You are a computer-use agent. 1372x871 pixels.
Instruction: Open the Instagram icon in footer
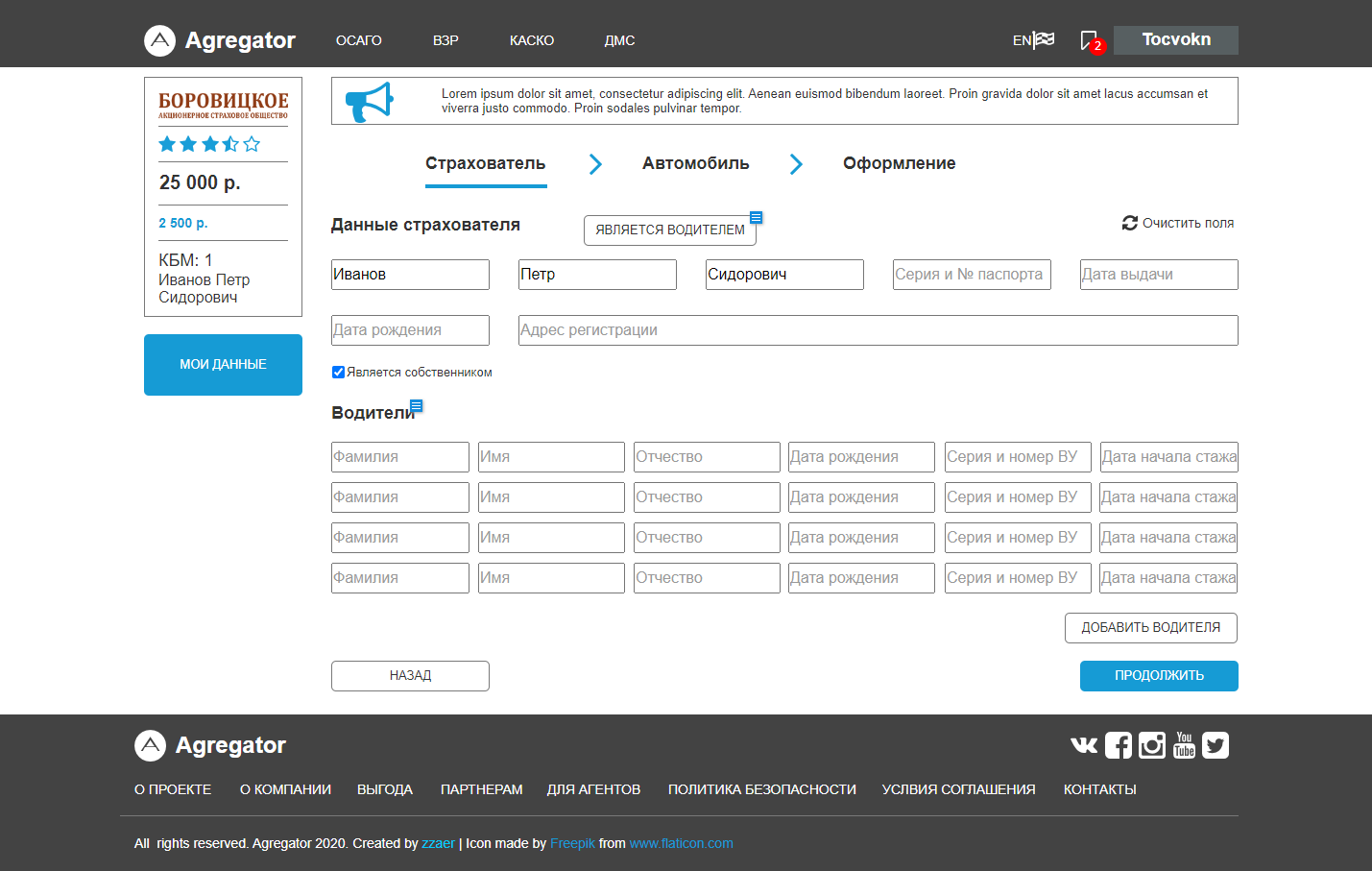[x=1151, y=745]
